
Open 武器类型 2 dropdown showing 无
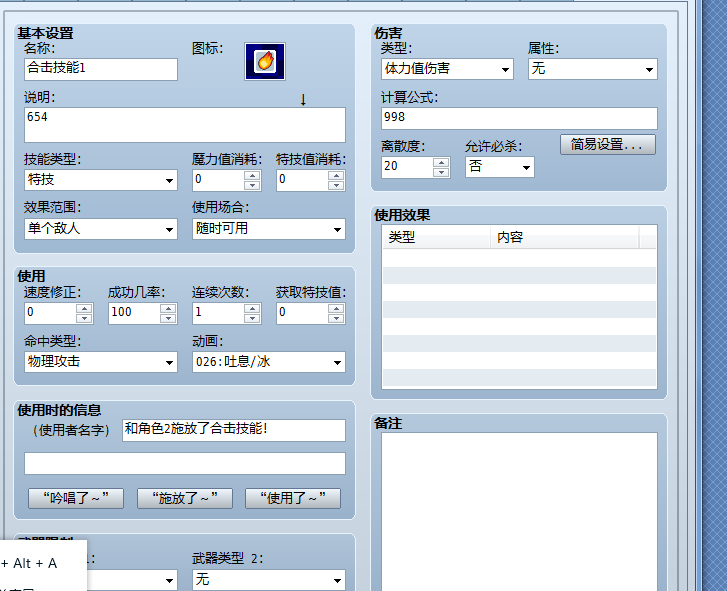pos(268,580)
